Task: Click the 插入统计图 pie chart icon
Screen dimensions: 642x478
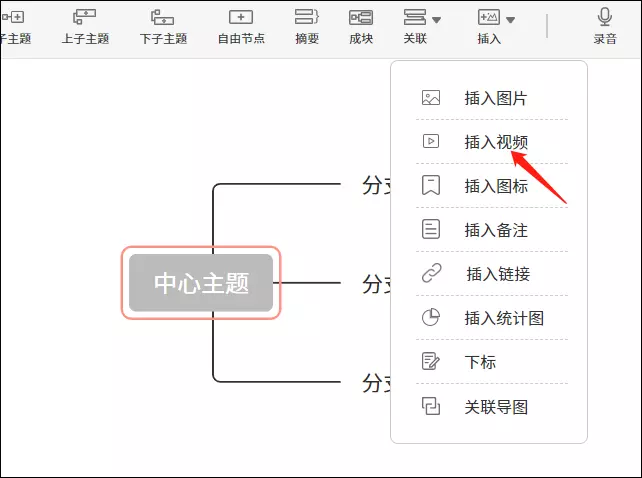Action: pos(431,318)
